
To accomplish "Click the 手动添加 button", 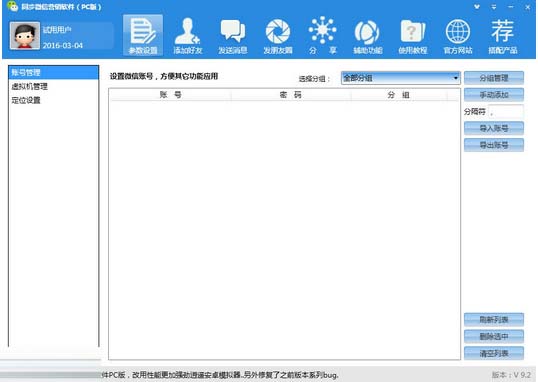I will click(494, 94).
